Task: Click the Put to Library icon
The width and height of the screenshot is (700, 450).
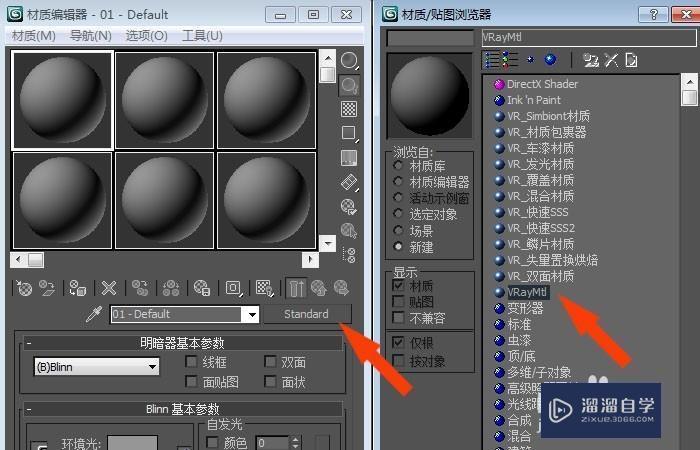Action: point(202,288)
